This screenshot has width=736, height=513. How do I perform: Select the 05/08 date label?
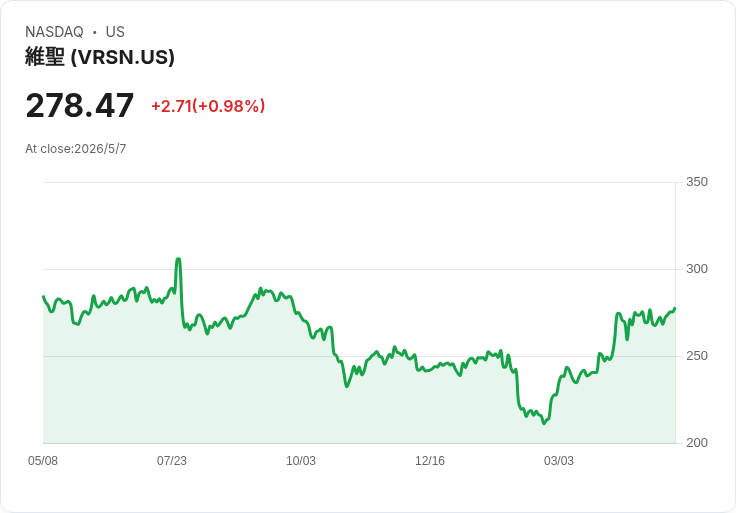pos(43,461)
